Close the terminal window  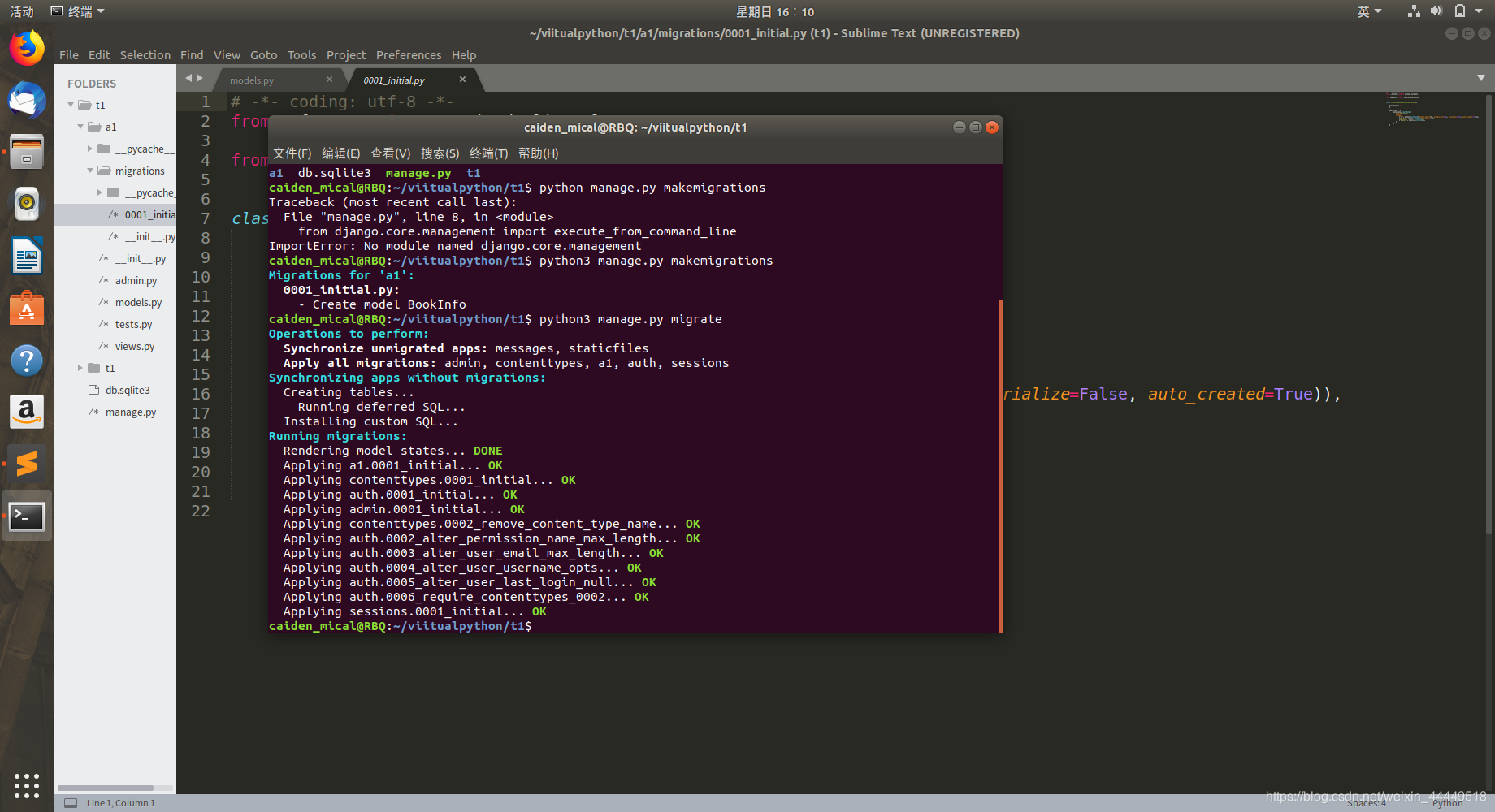[992, 127]
